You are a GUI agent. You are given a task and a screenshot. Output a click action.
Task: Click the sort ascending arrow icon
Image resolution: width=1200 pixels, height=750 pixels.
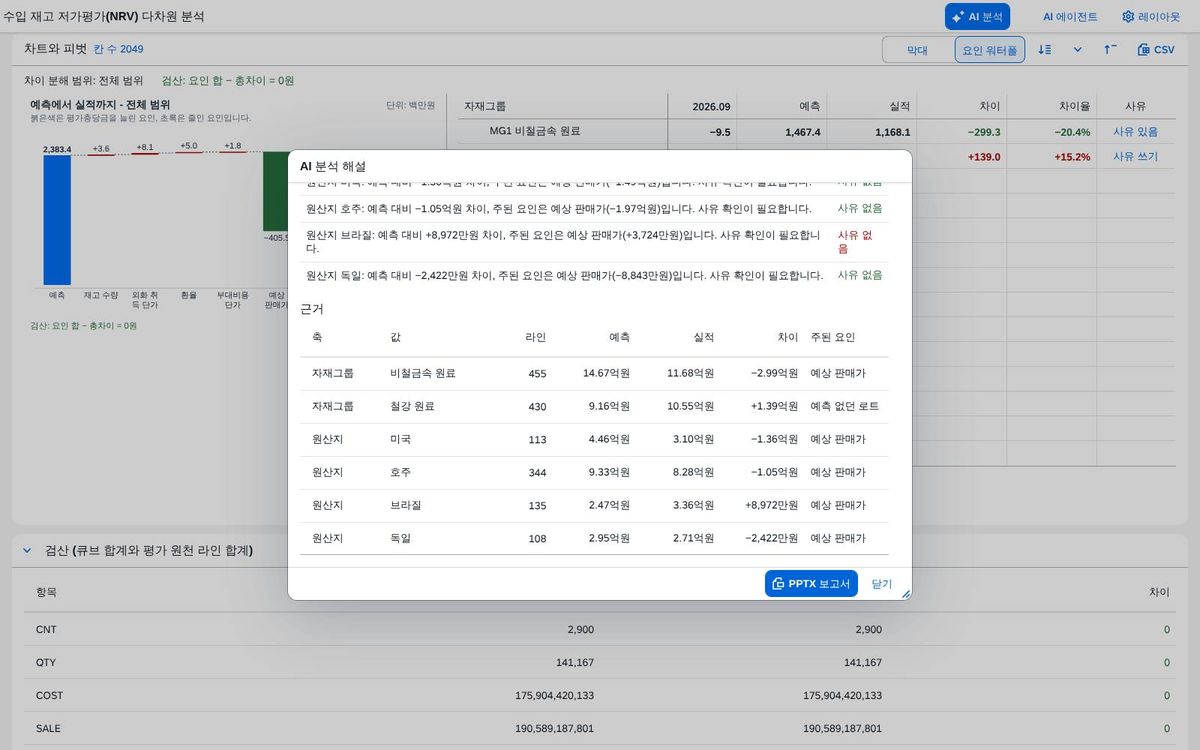(1110, 49)
